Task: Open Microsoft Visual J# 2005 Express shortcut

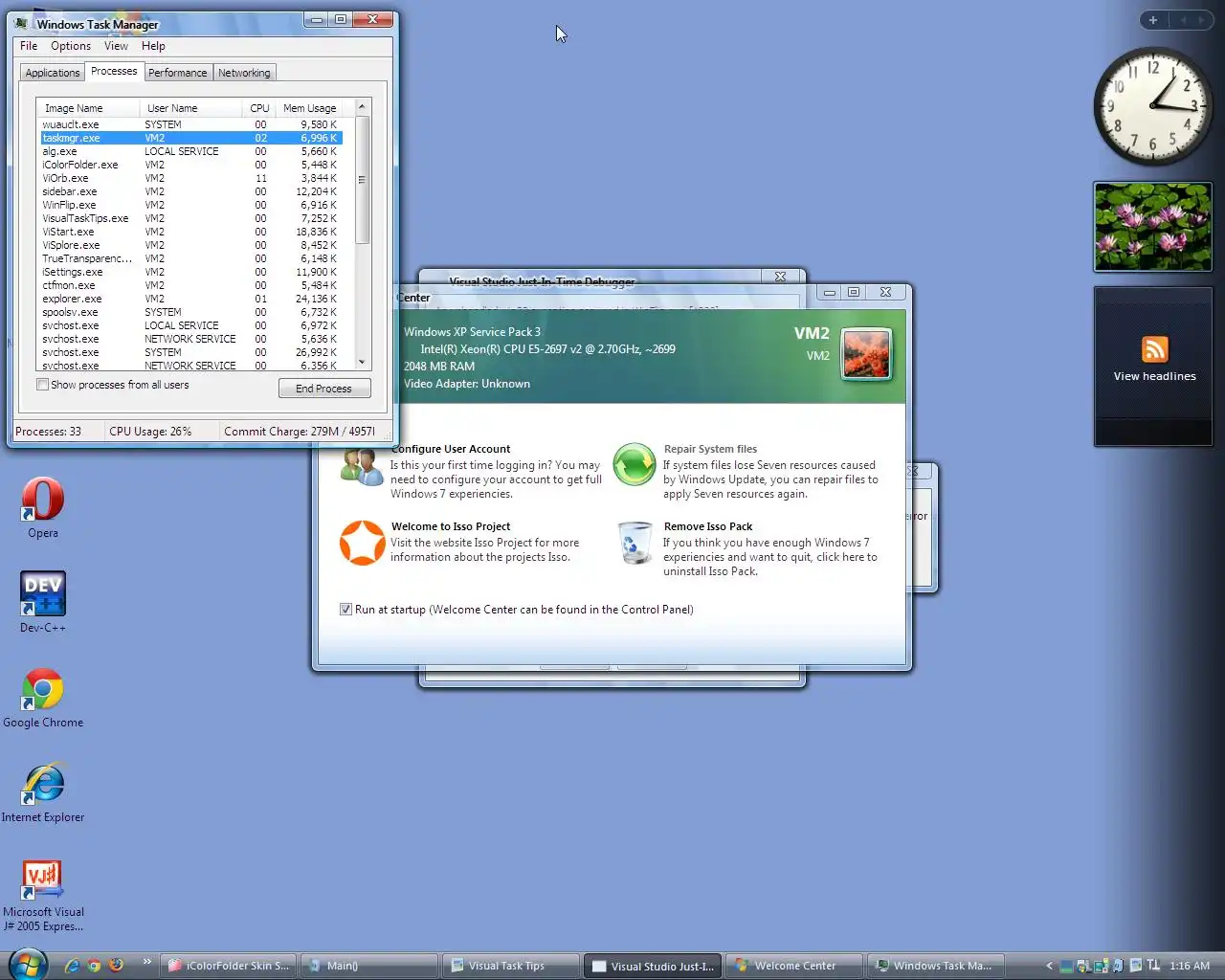Action: [x=42, y=894]
